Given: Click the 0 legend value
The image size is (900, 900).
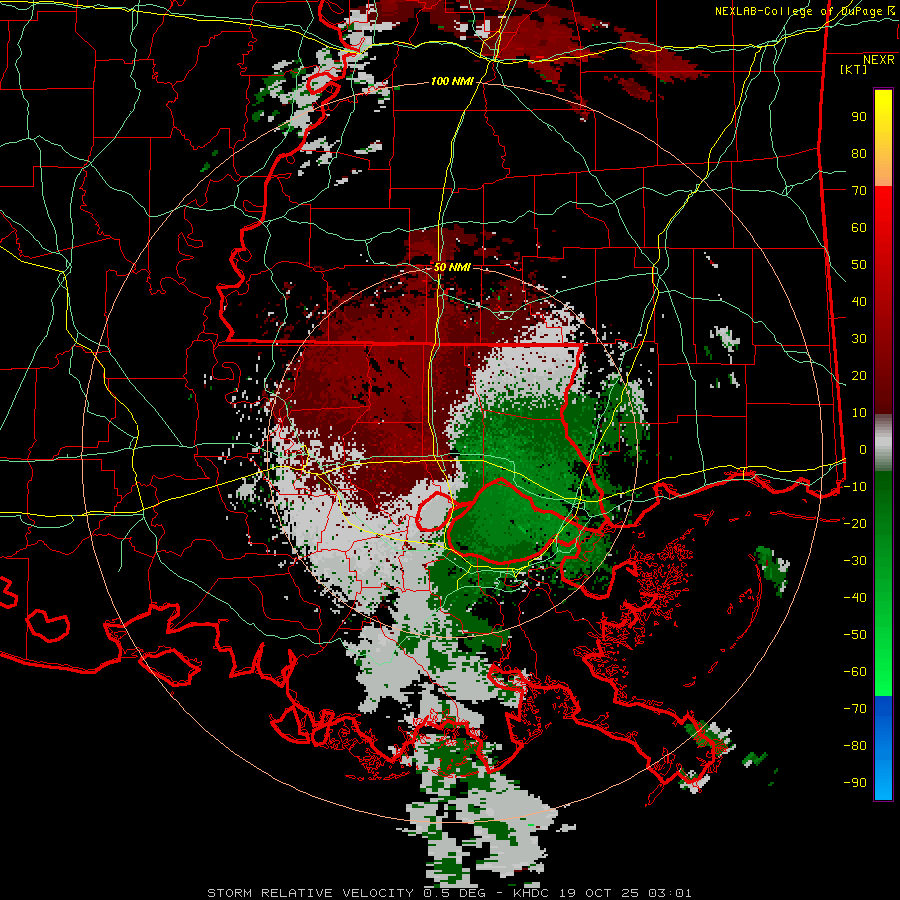Looking at the screenshot, I should click(x=863, y=449).
